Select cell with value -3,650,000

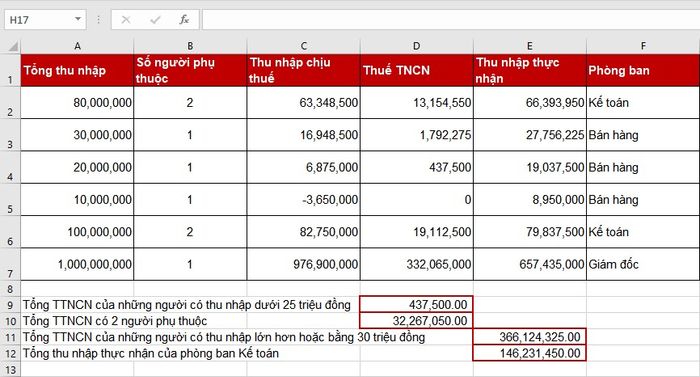[304, 200]
